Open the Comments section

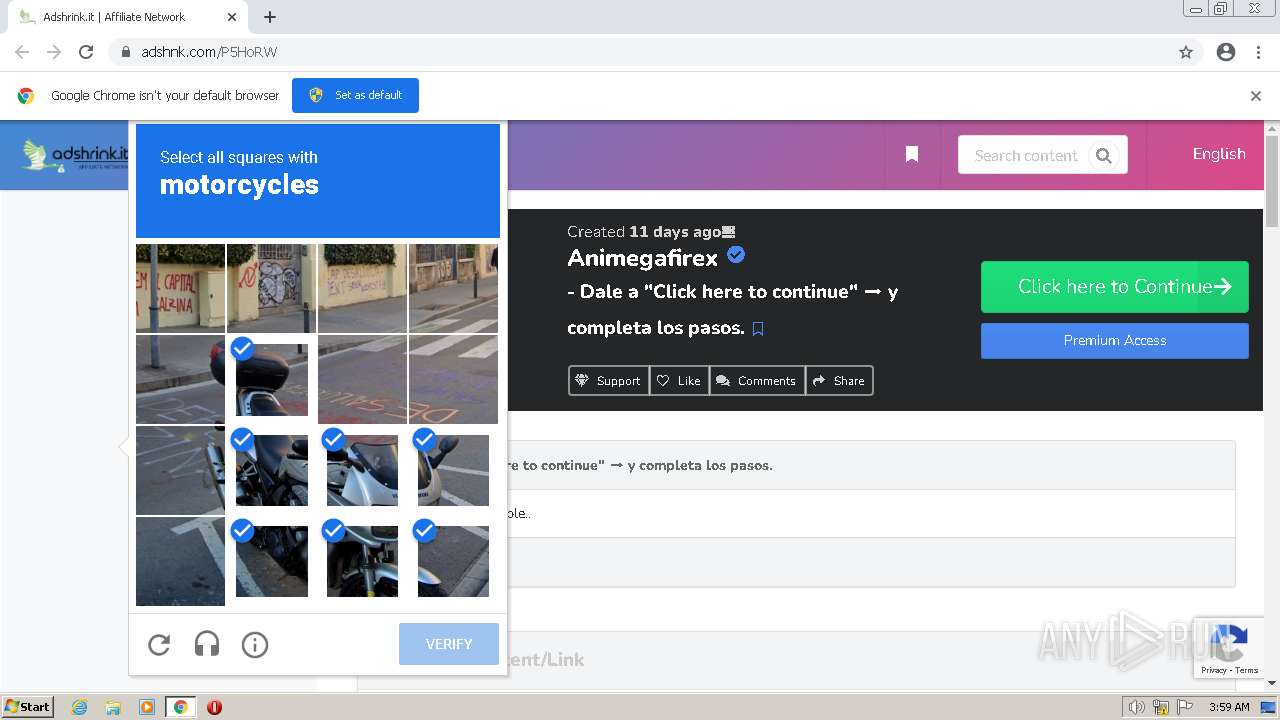757,381
